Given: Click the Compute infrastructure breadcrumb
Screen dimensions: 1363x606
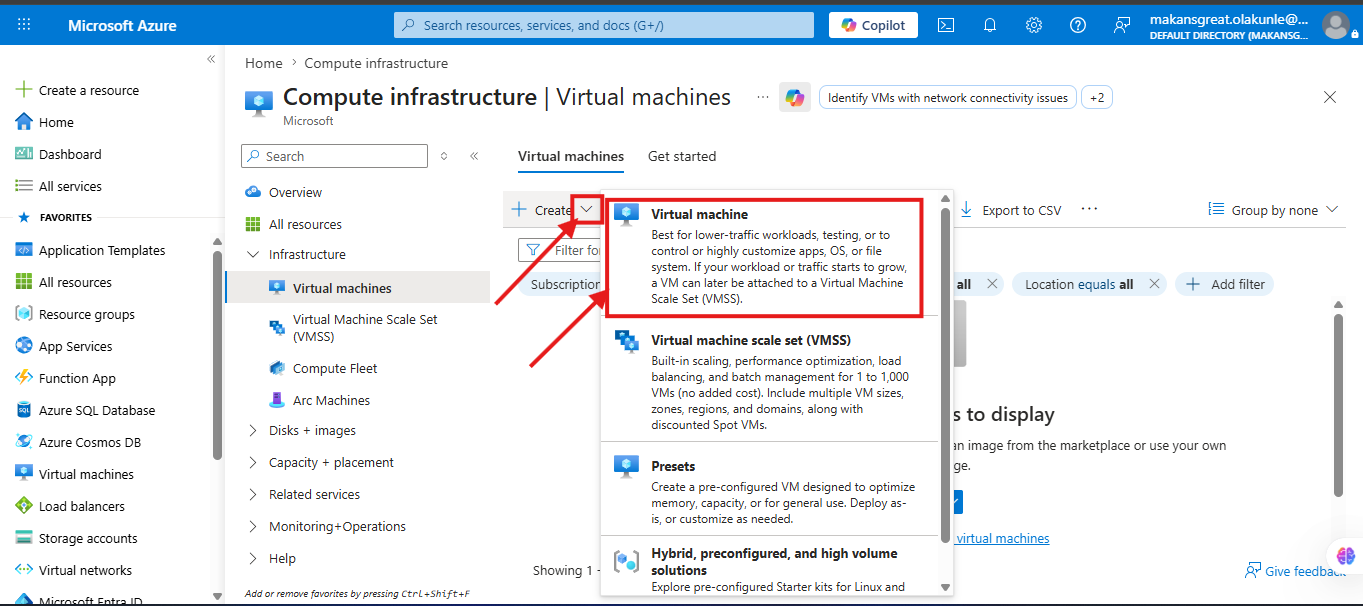Looking at the screenshot, I should pyautogui.click(x=376, y=63).
